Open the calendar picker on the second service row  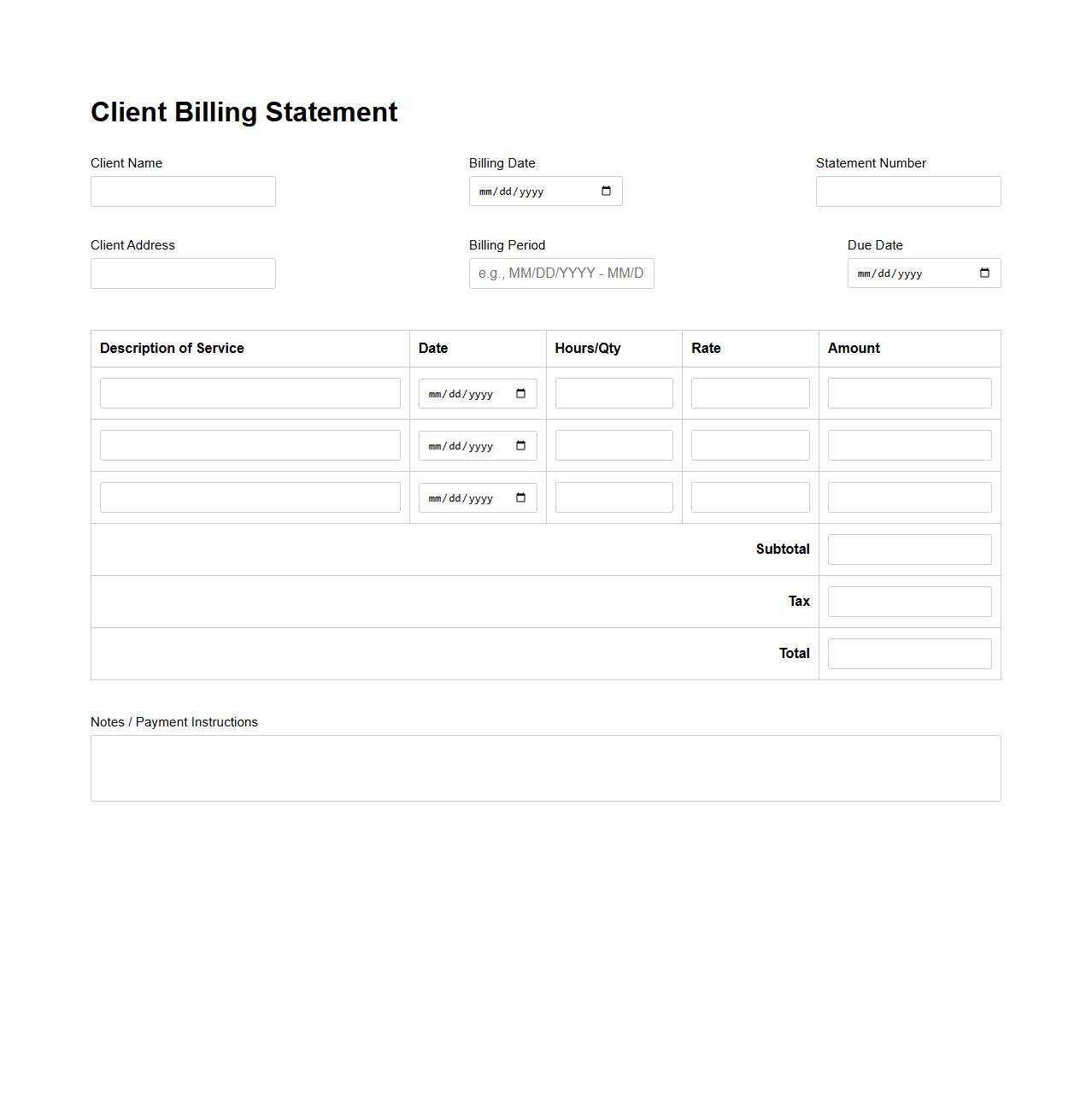[521, 445]
